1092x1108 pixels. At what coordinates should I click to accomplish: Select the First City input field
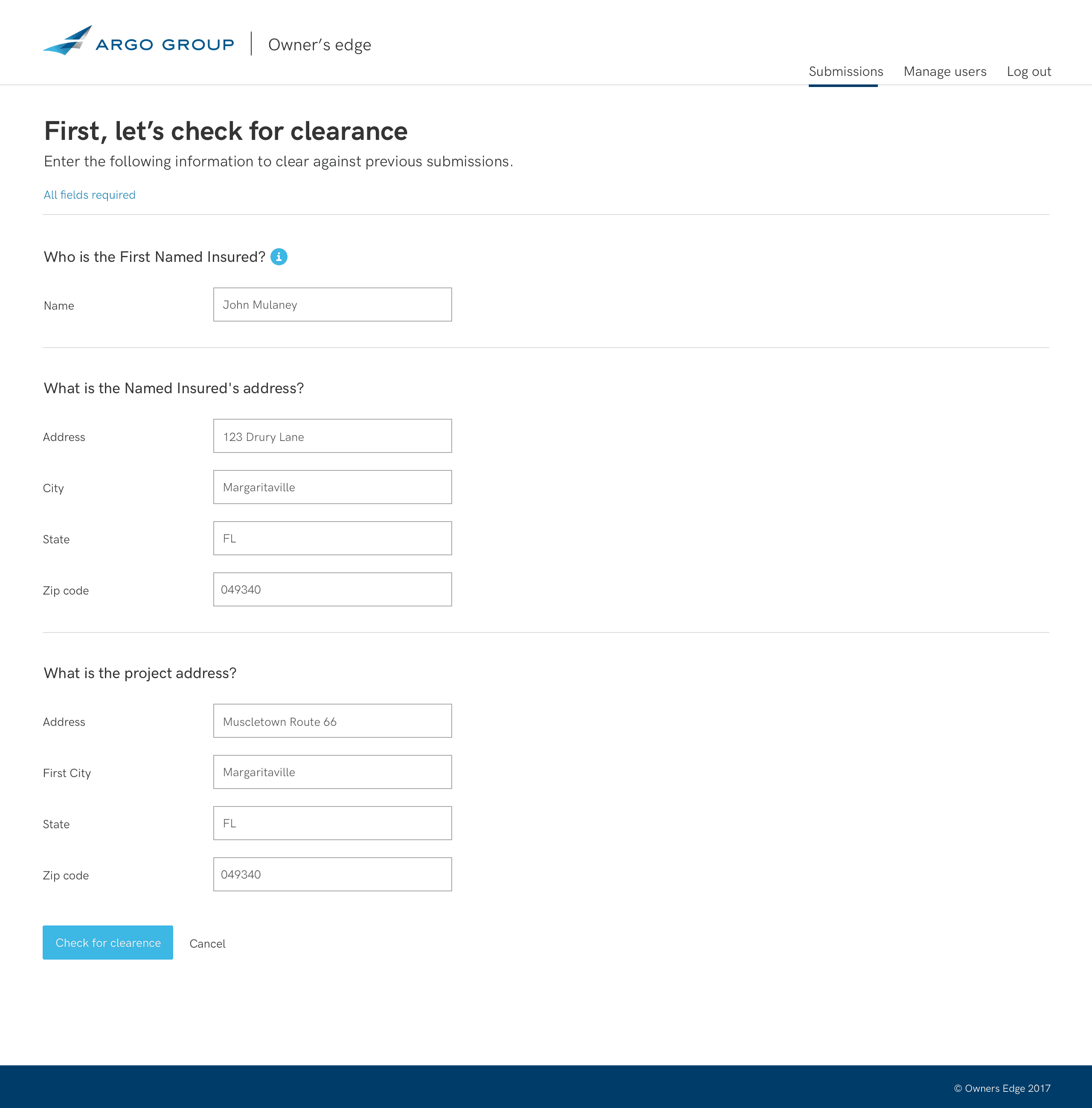tap(332, 772)
